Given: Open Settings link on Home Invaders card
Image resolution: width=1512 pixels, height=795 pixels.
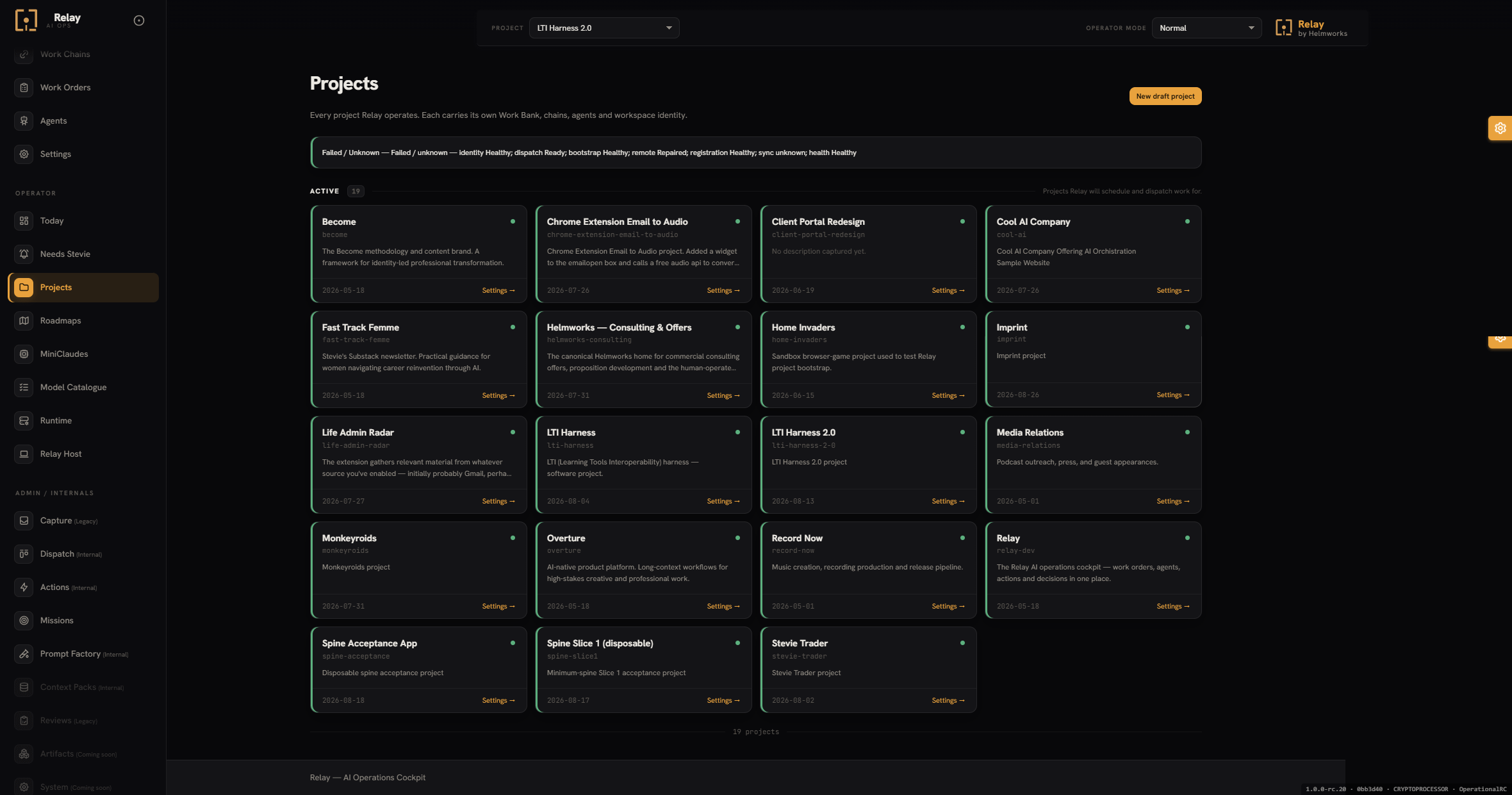Looking at the screenshot, I should pyautogui.click(x=948, y=396).
